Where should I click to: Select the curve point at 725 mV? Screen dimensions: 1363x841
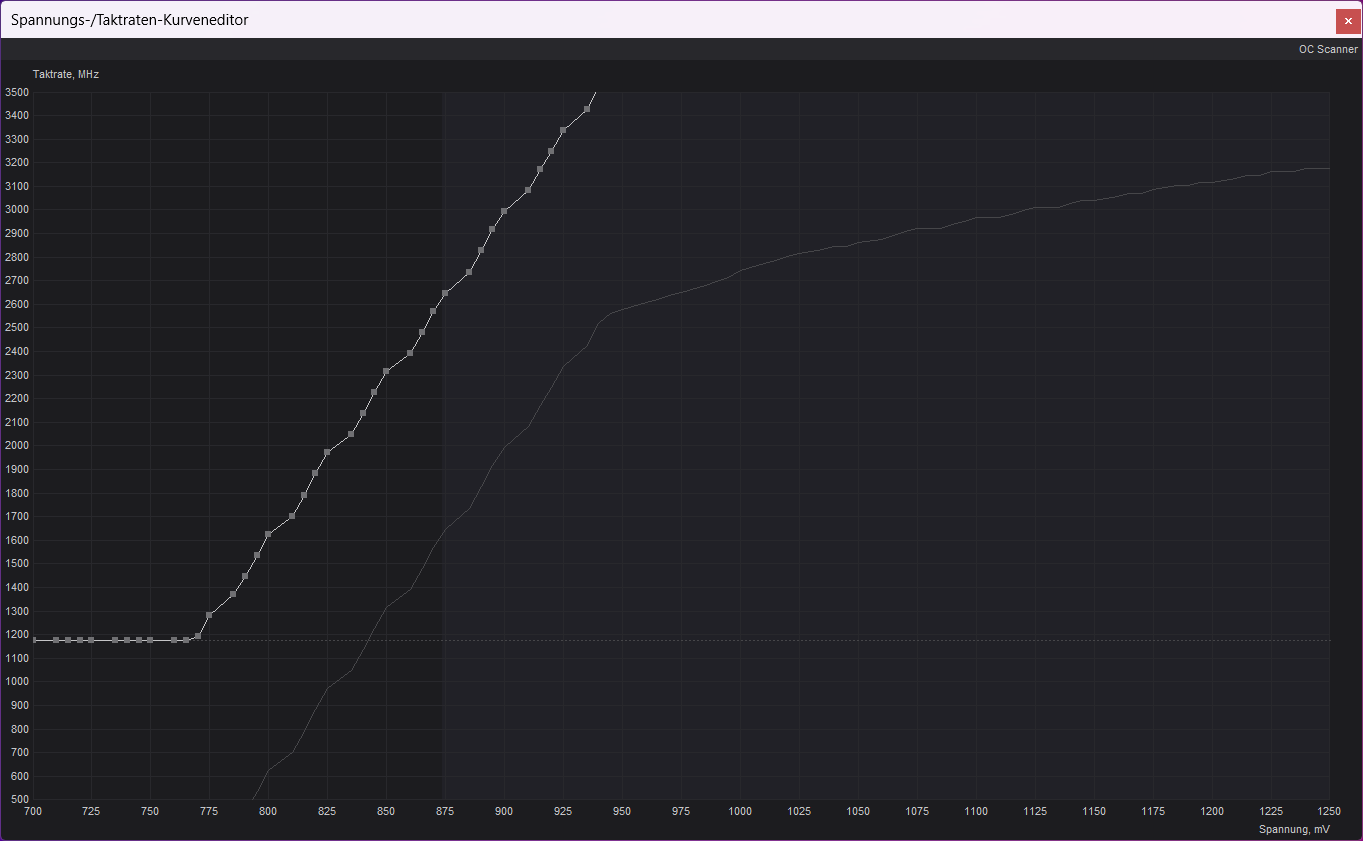pos(91,640)
